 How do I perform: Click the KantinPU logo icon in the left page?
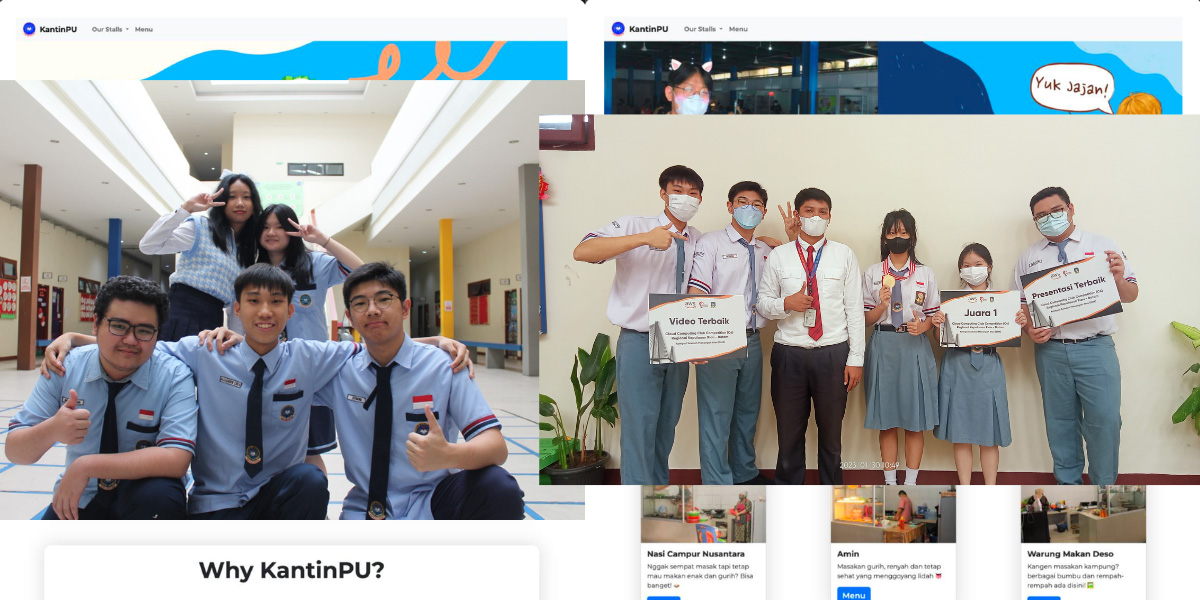(29, 29)
